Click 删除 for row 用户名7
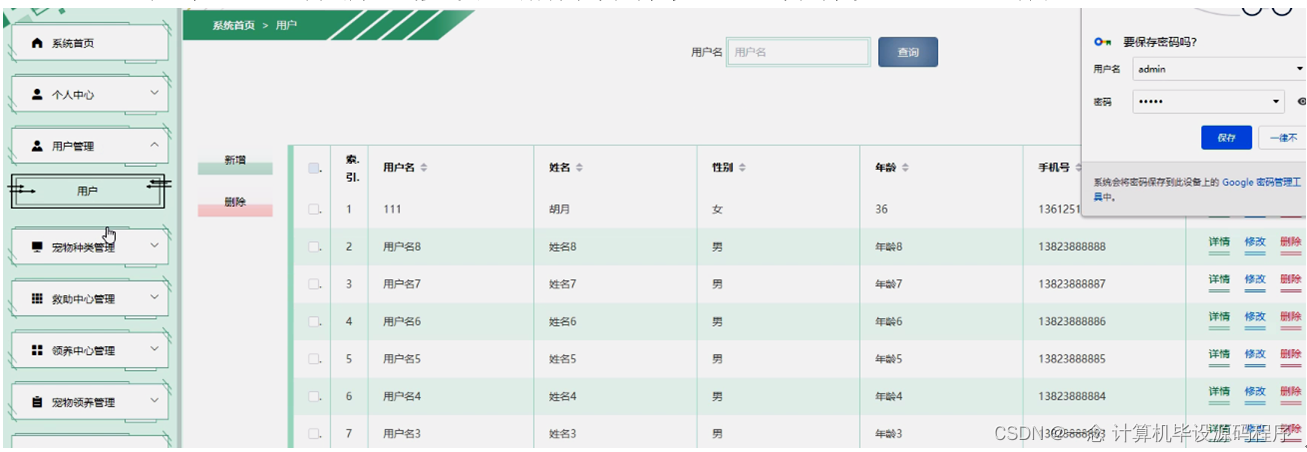 coord(1290,281)
